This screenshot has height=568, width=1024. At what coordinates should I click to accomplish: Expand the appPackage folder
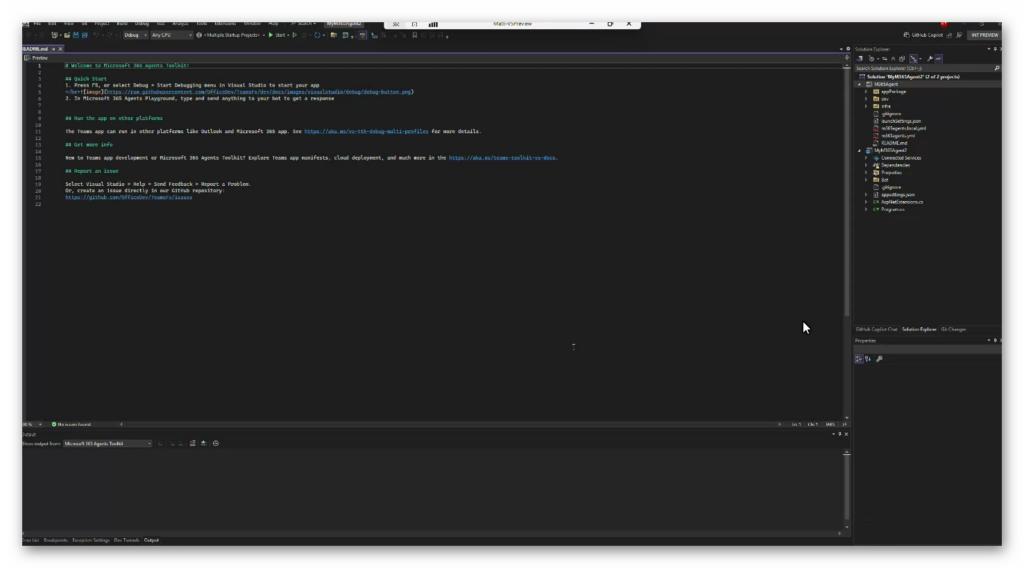[867, 92]
